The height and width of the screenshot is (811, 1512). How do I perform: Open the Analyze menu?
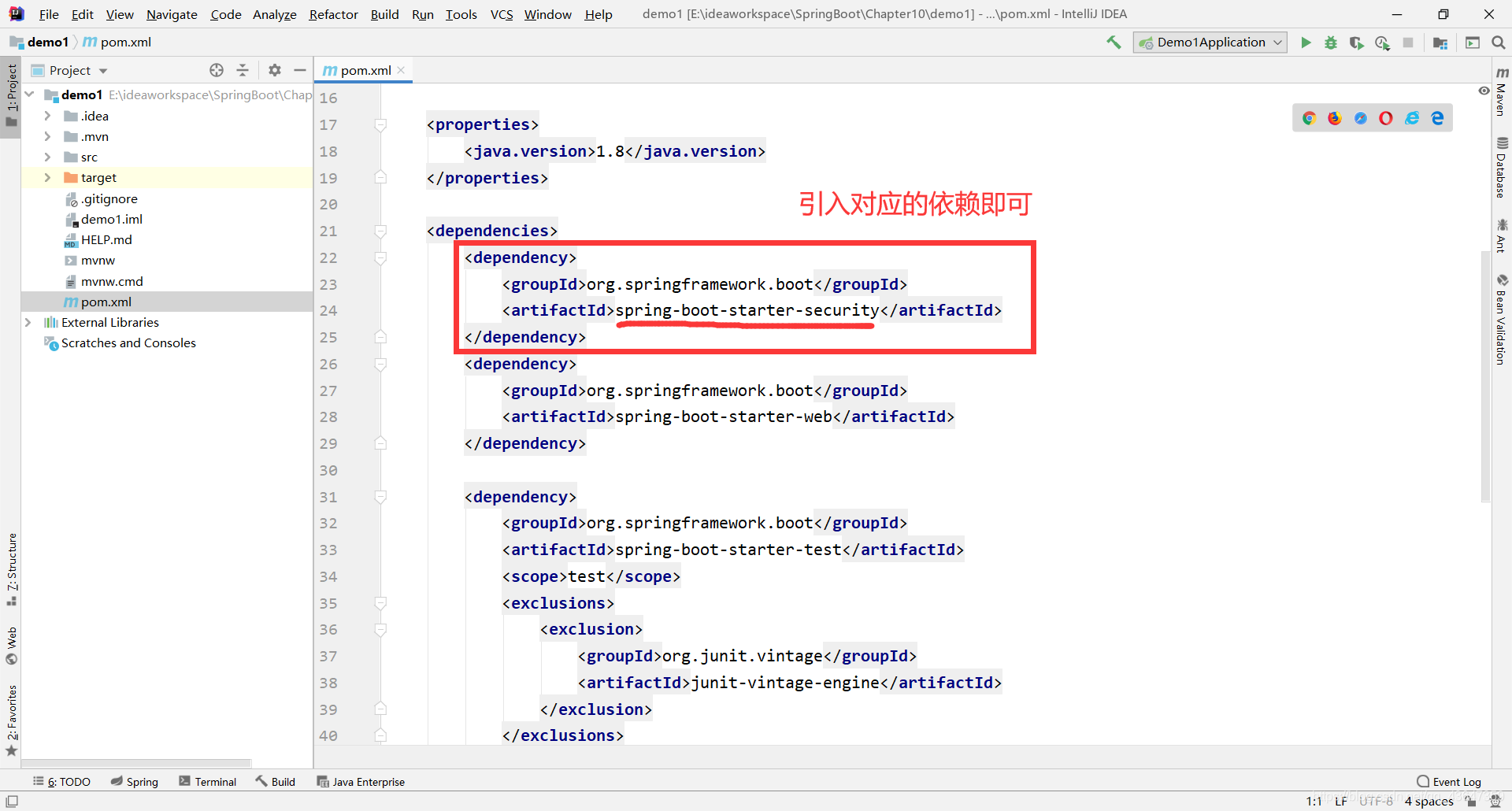(274, 14)
